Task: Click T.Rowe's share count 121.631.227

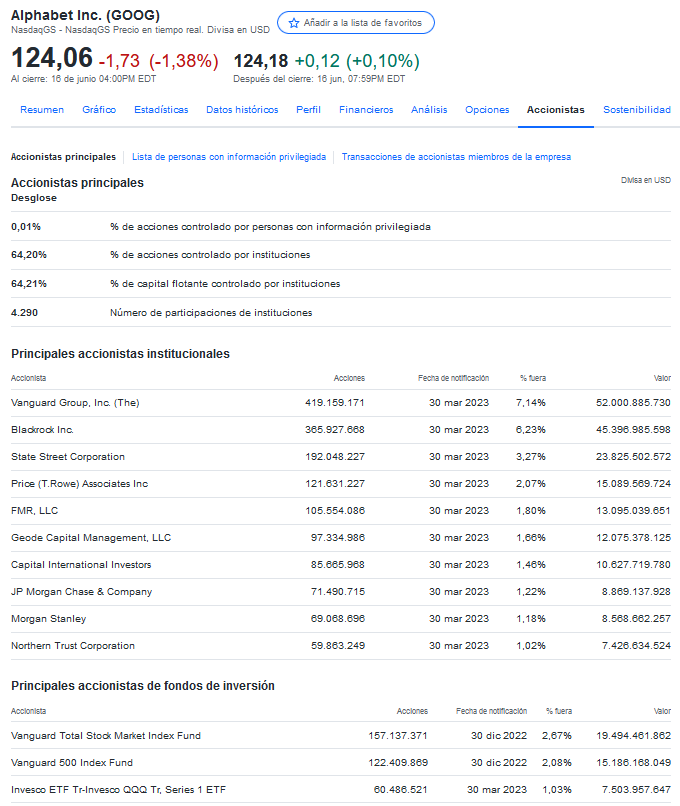Action: [x=335, y=484]
